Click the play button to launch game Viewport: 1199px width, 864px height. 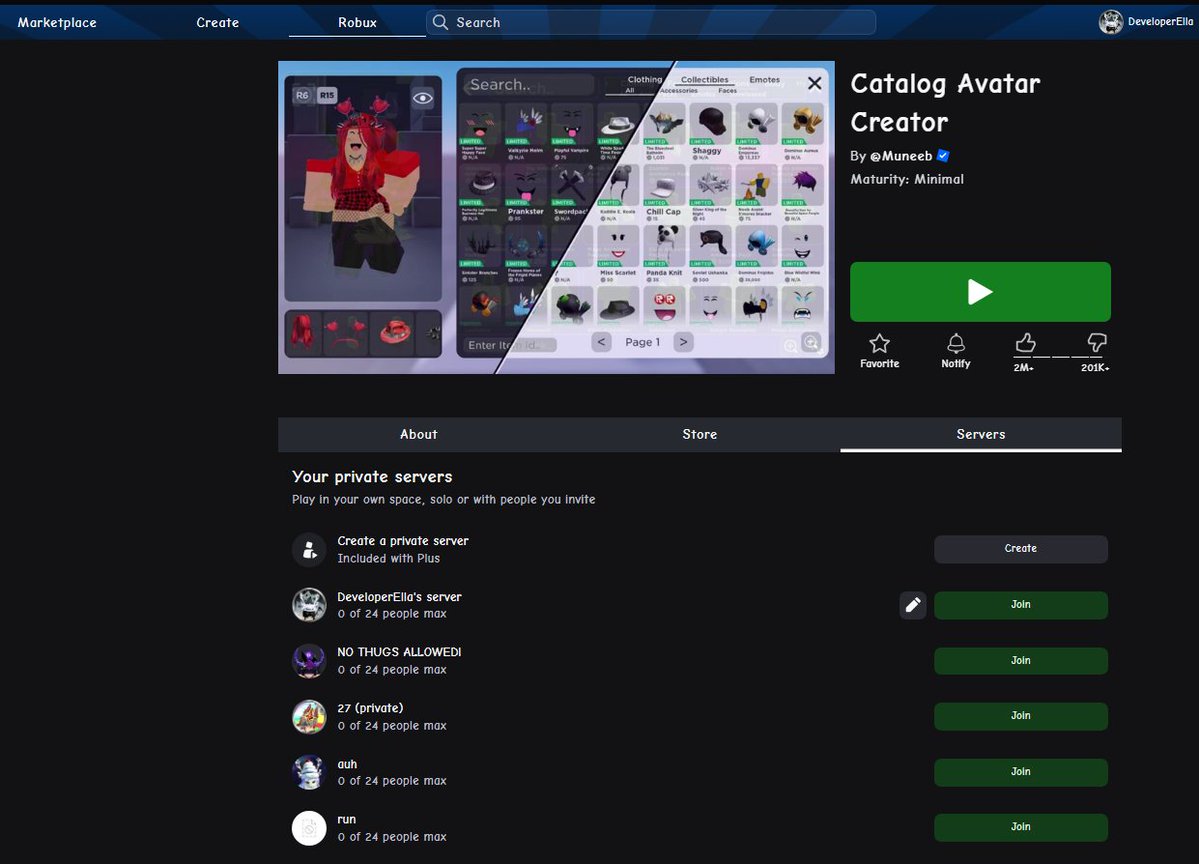pyautogui.click(x=980, y=292)
